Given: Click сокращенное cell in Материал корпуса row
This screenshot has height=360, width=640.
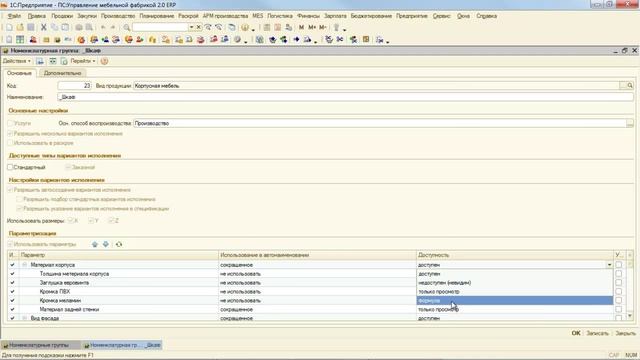Looking at the screenshot, I should (317, 265).
